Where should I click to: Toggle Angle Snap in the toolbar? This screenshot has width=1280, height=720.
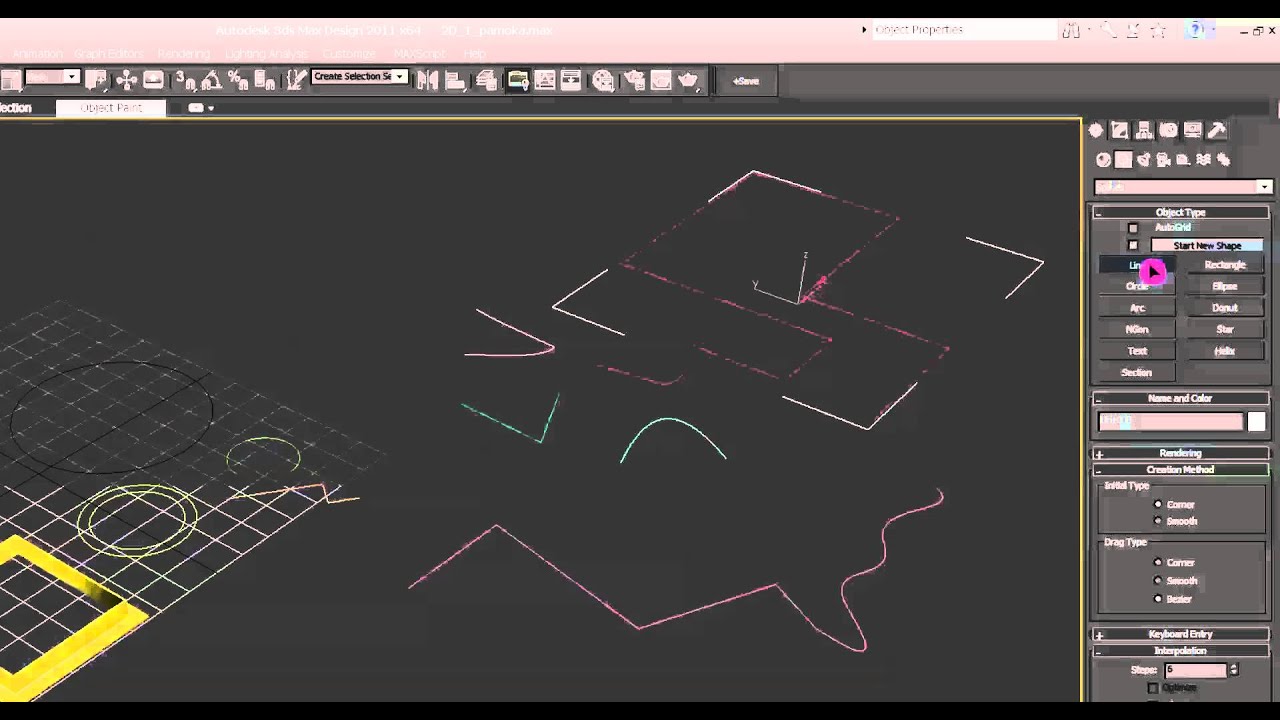(211, 80)
